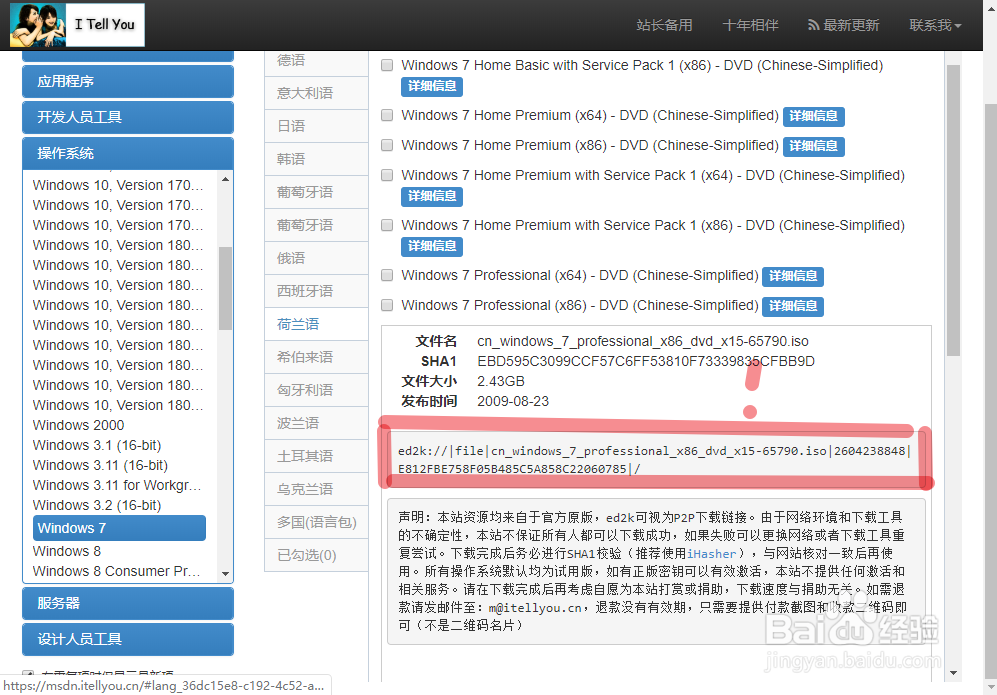
Task: Click the 十年相伴 navigation link
Action: pos(750,24)
